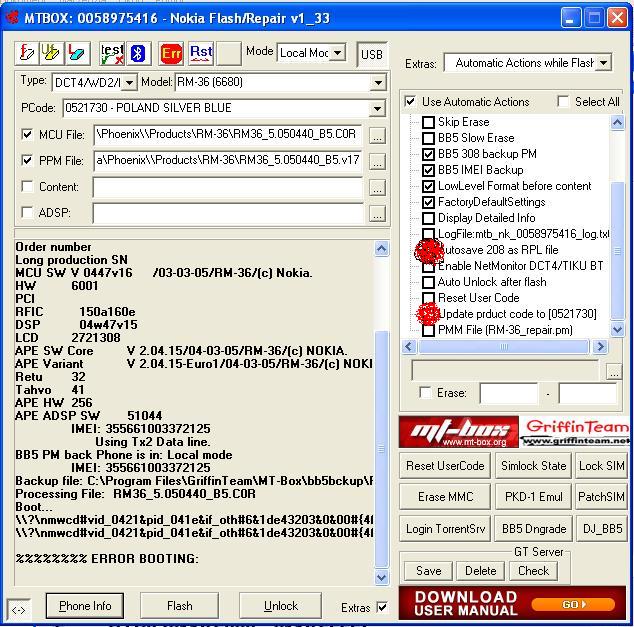The height and width of the screenshot is (627, 634).
Task: Uncheck BB5 308 backup PM
Action: coord(428,154)
